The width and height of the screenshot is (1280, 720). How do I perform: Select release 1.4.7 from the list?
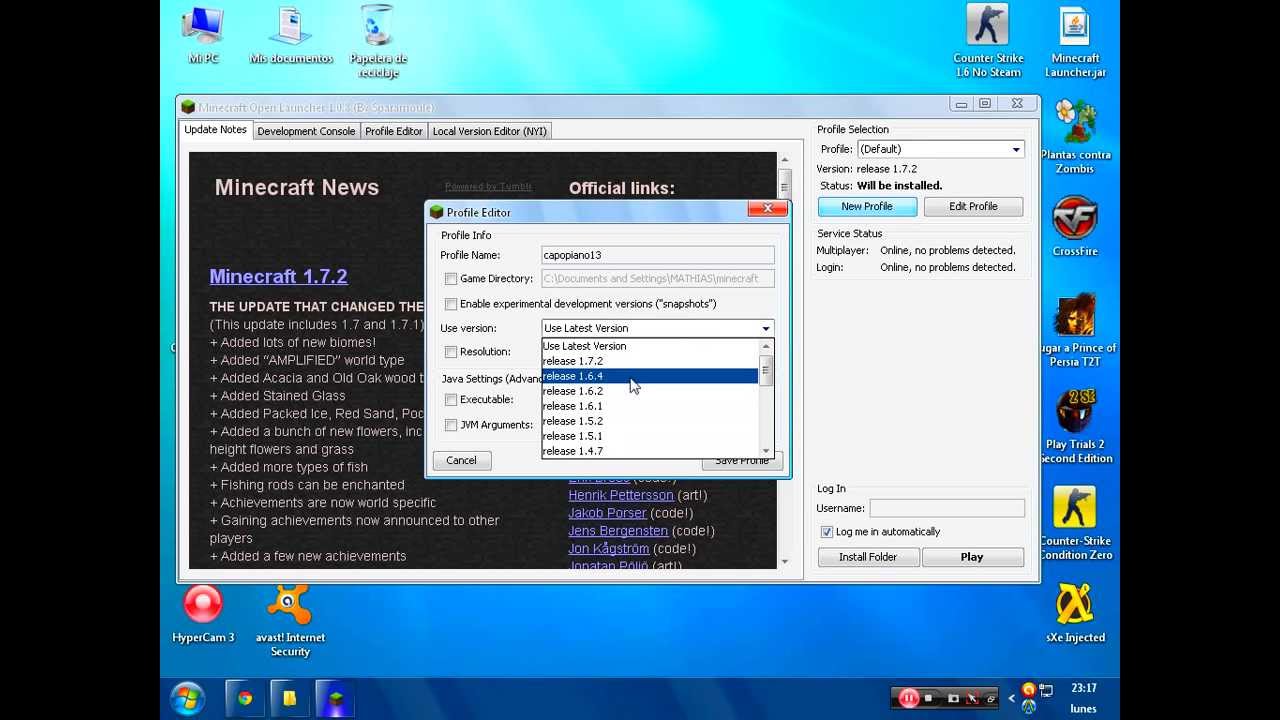point(650,451)
